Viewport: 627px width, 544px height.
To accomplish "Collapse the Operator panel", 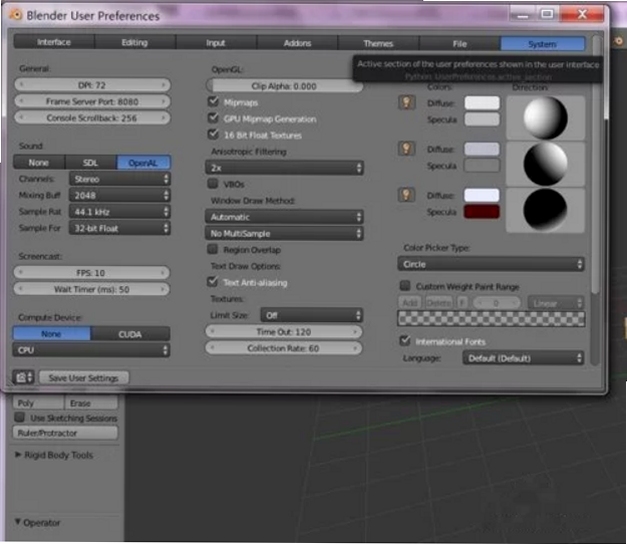I will (38, 522).
